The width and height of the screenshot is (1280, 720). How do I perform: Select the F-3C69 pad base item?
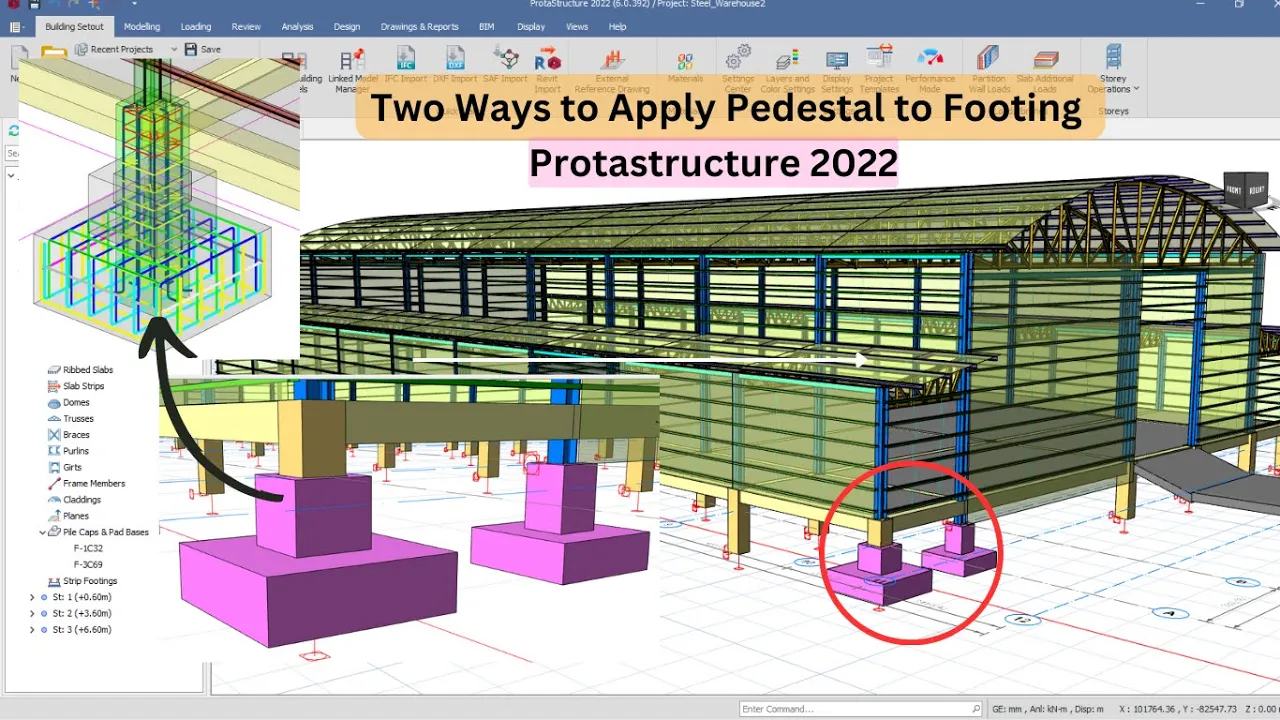(88, 565)
